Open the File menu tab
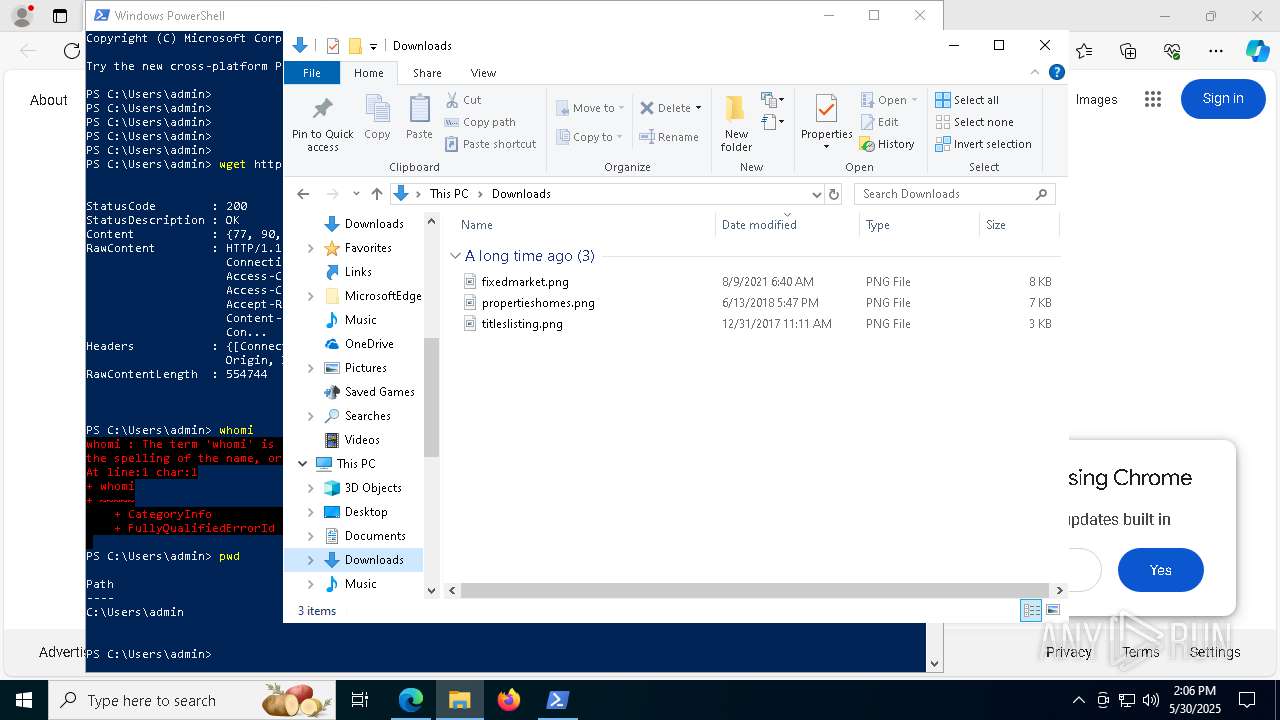Screen dimensions: 1280x720 [312, 73]
